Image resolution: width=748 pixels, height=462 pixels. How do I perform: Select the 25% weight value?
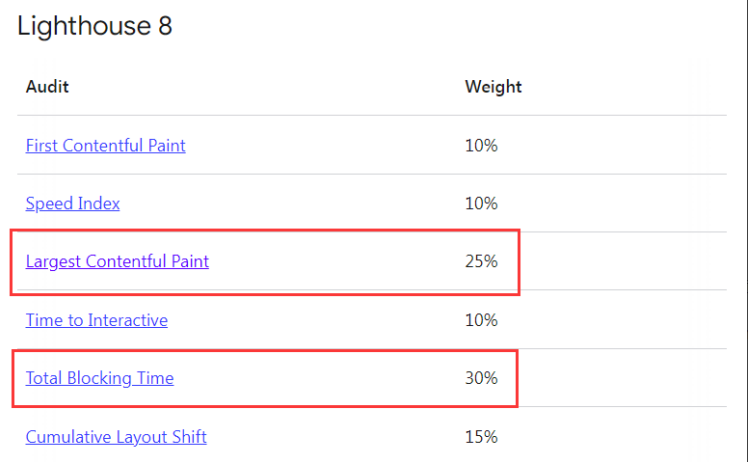[481, 262]
